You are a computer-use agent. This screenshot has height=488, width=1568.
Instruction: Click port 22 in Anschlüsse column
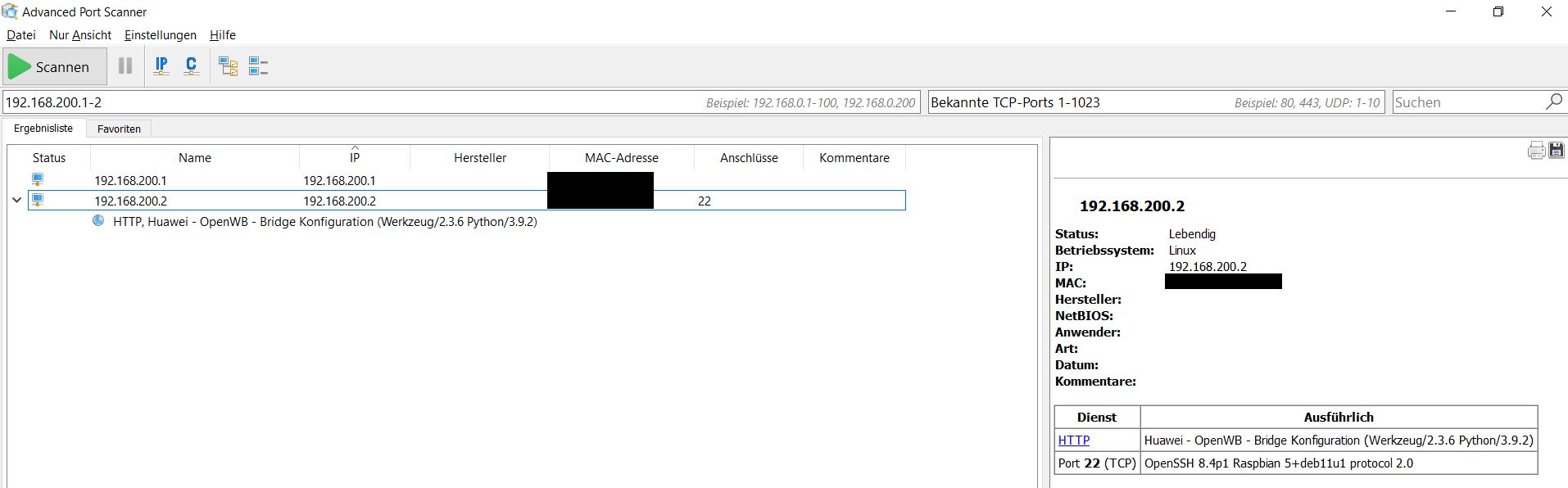705,201
